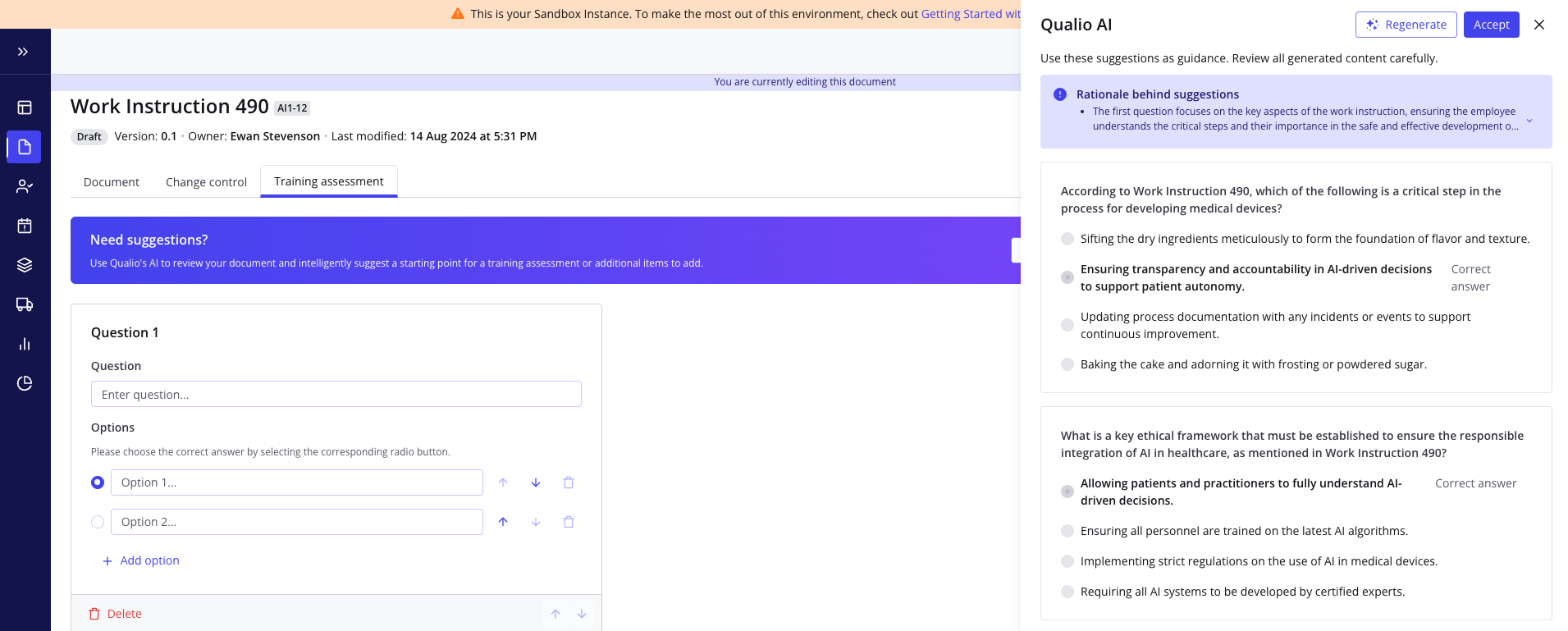This screenshot has width=1568, height=631.
Task: Move Option 1 down with arrow icon
Action: click(536, 482)
